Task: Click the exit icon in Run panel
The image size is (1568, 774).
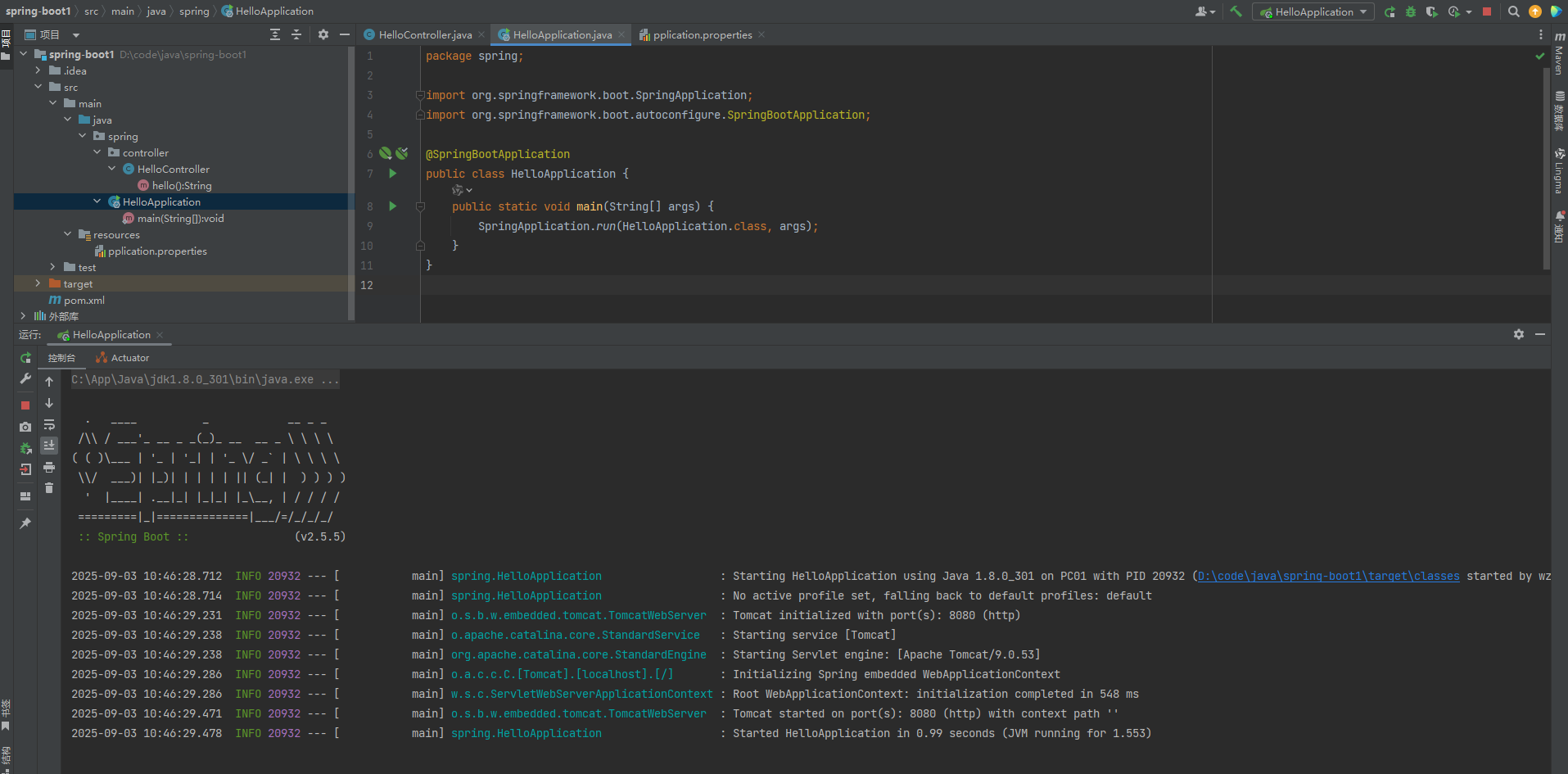Action: pyautogui.click(x=25, y=469)
